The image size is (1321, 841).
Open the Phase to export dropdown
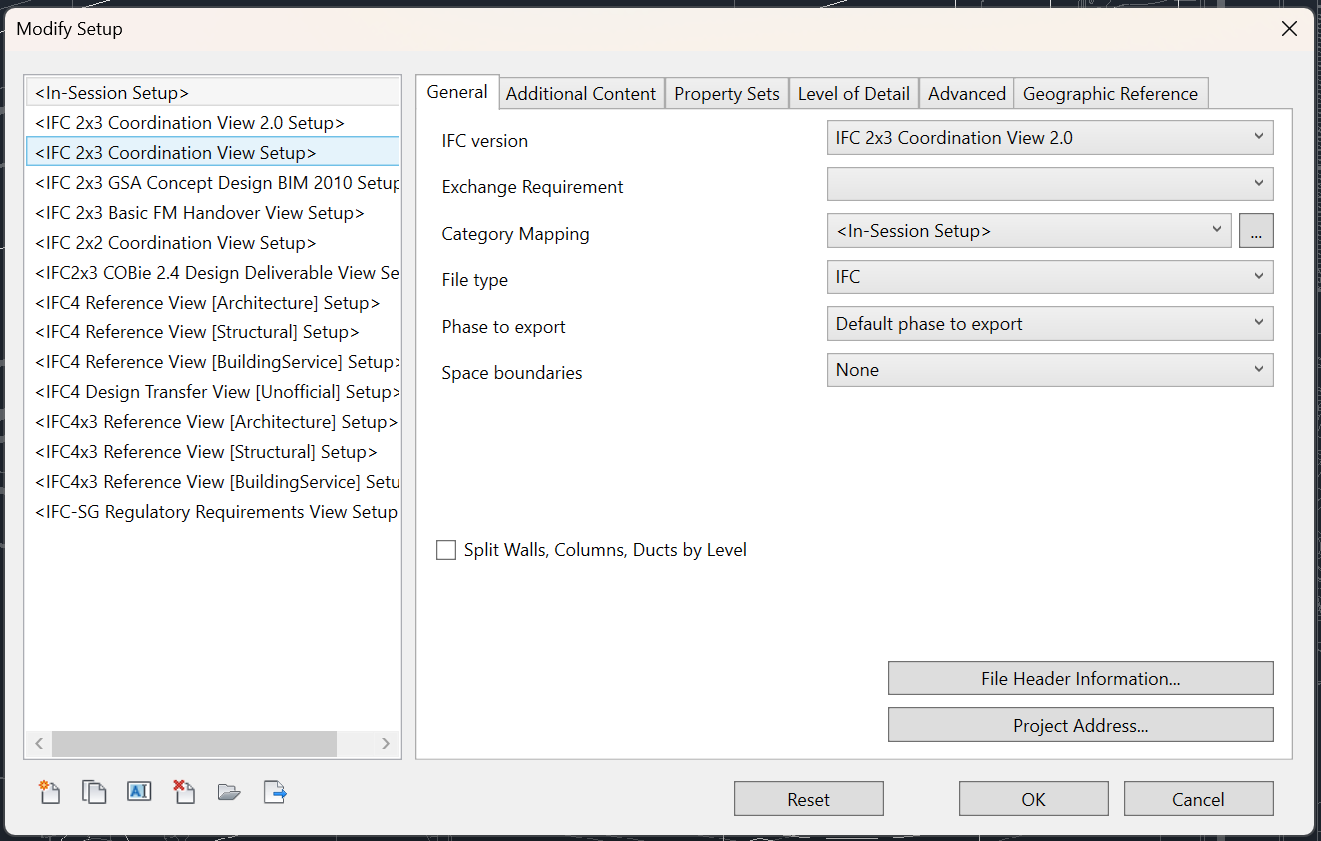1050,324
